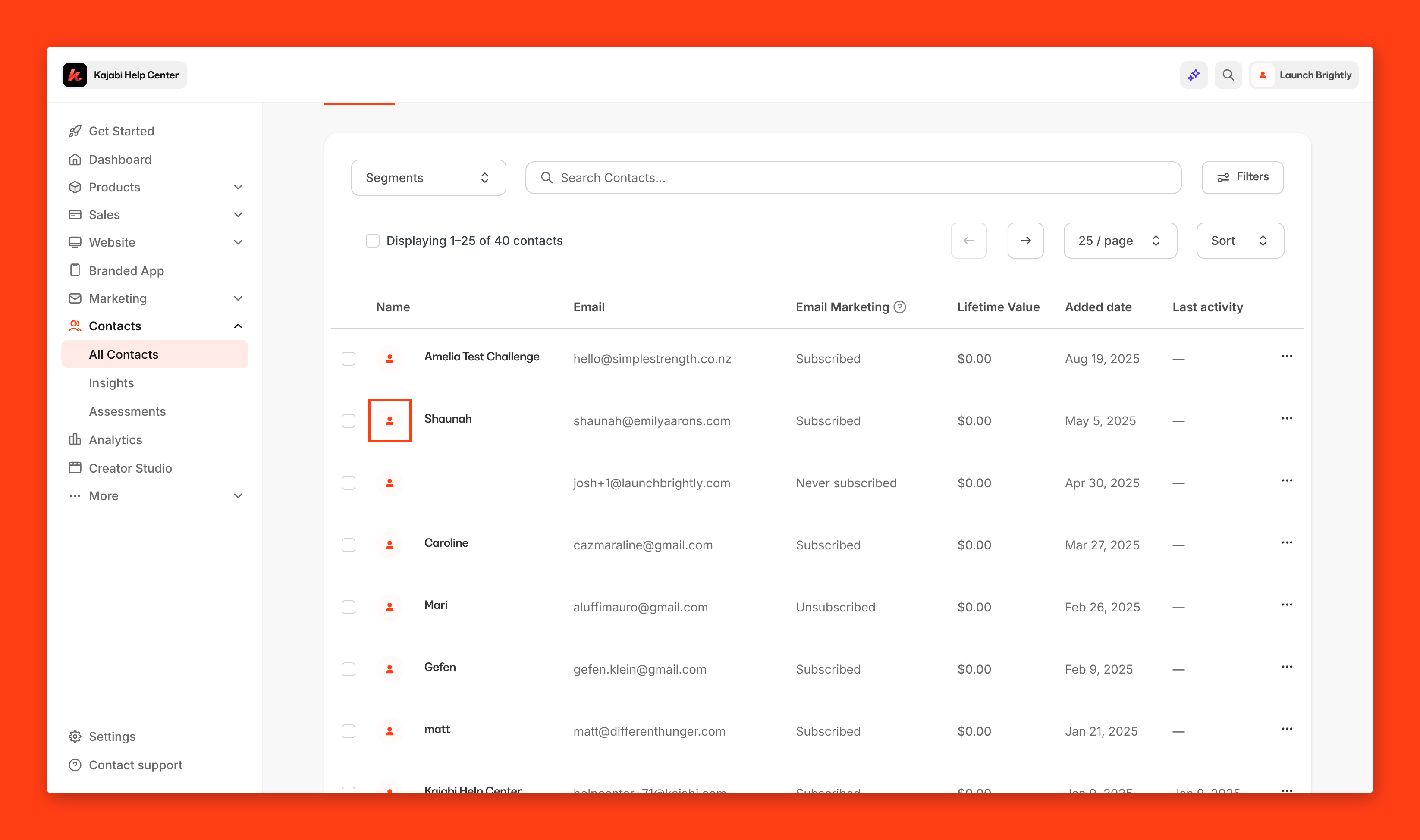Select the Gefen contact checkbox
This screenshot has height=840, width=1420.
coord(349,669)
